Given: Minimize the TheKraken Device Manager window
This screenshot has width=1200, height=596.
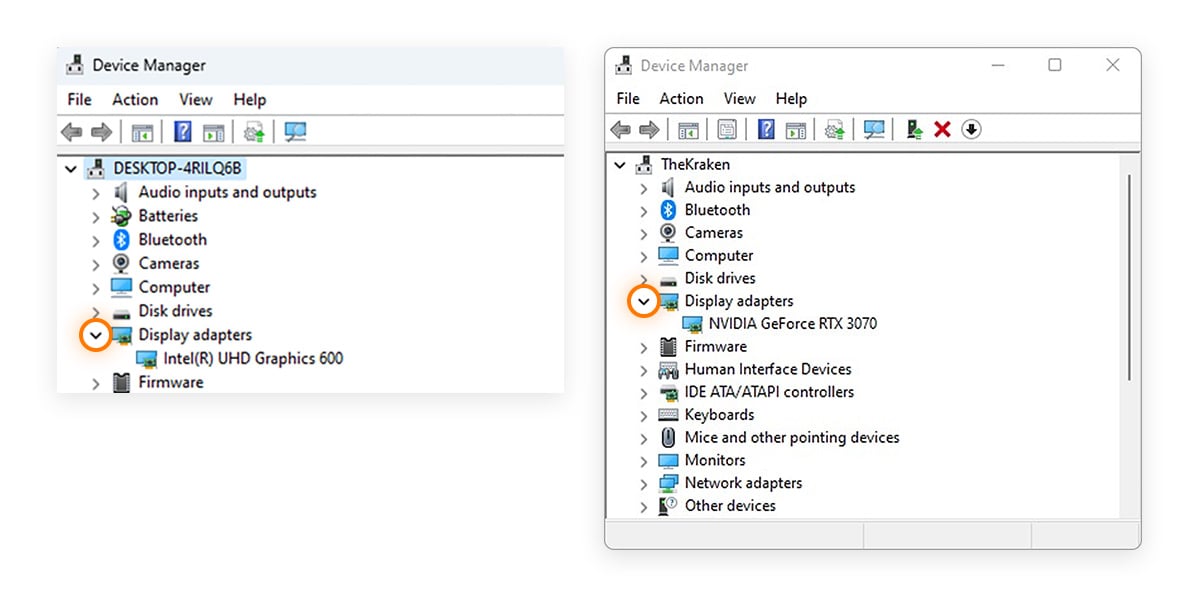Looking at the screenshot, I should (997, 65).
